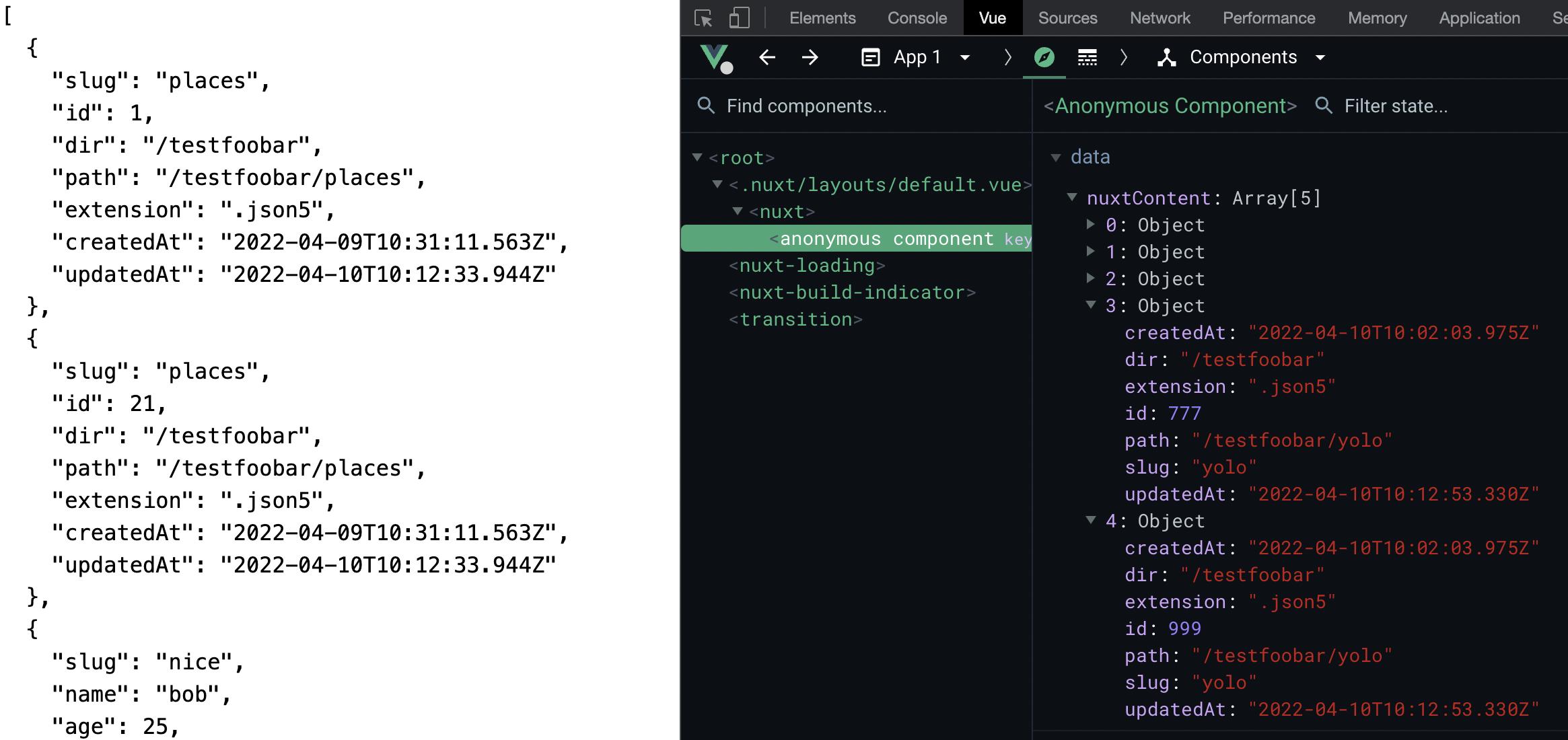
Task: Collapse the data section
Action: 1056,157
